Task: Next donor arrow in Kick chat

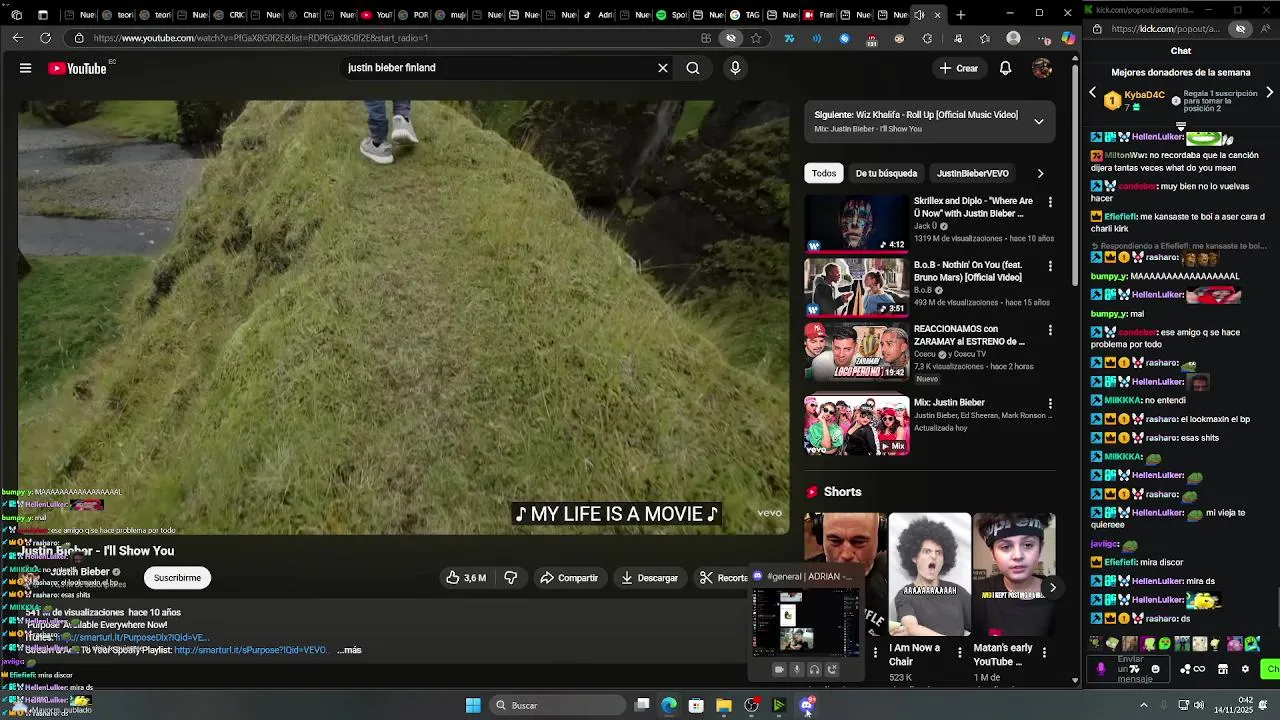Action: pos(1269,93)
